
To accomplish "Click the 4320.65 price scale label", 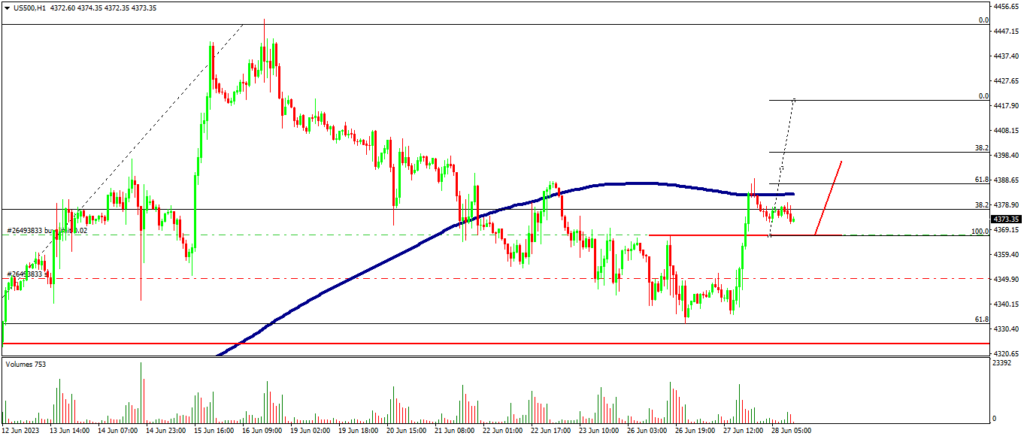I will [x=1005, y=354].
